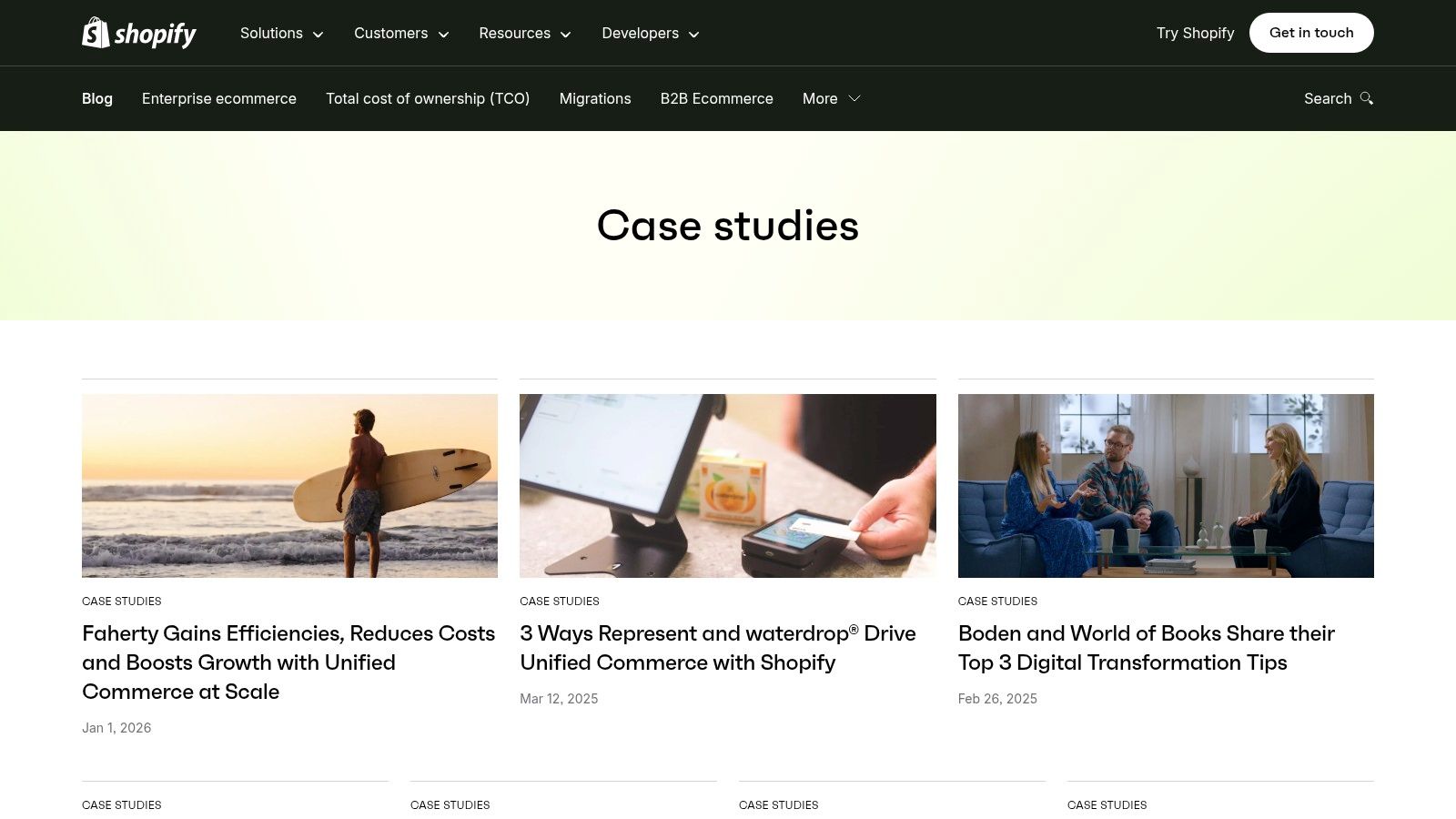Open the Developers menu
Image resolution: width=1456 pixels, height=819 pixels.
tap(651, 34)
